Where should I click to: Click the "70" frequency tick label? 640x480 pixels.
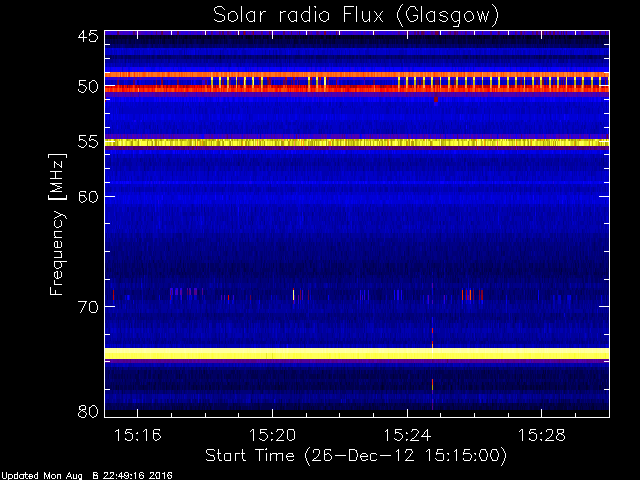pyautogui.click(x=88, y=307)
